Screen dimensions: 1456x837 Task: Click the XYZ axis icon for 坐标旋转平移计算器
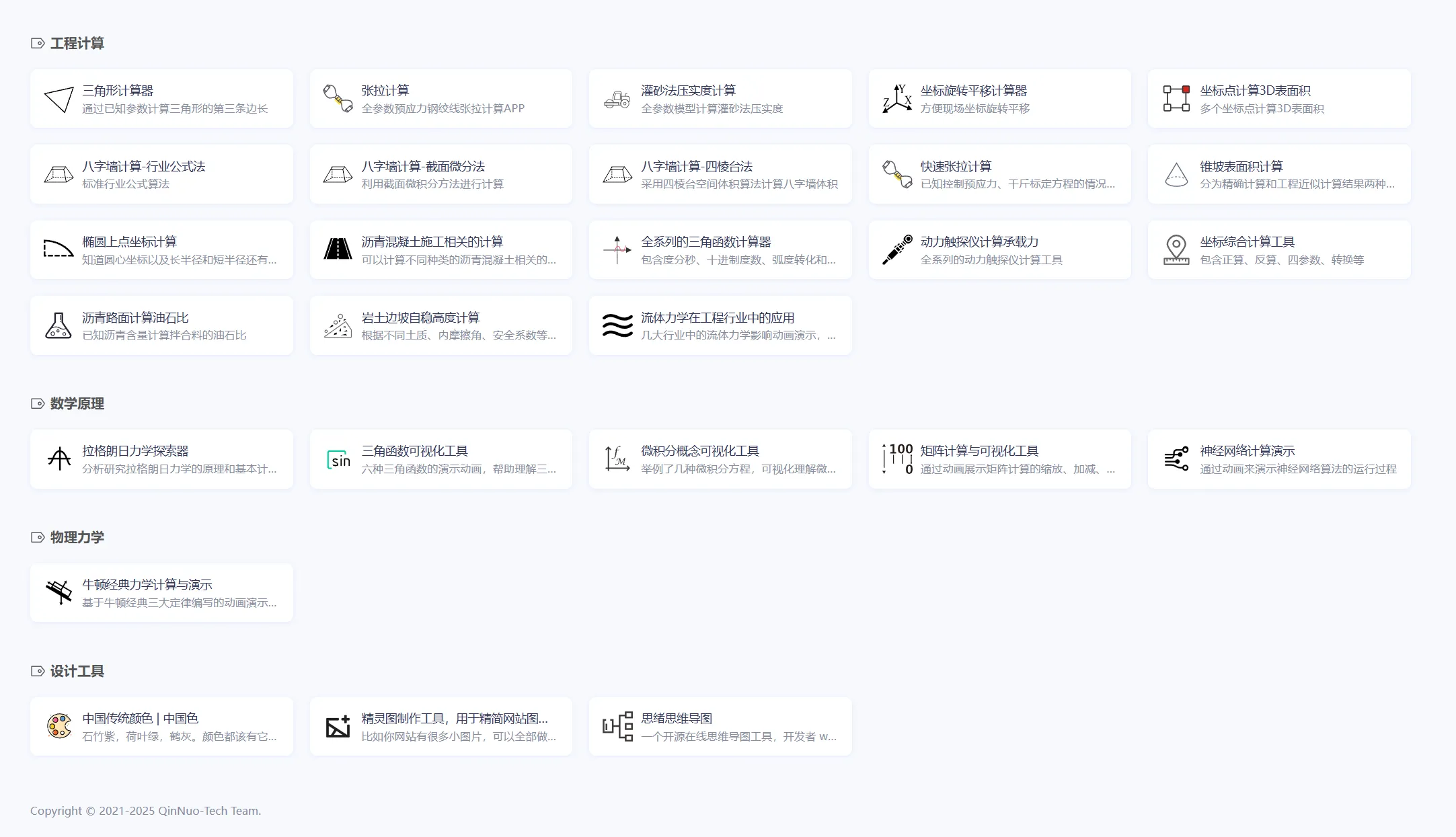click(897, 99)
